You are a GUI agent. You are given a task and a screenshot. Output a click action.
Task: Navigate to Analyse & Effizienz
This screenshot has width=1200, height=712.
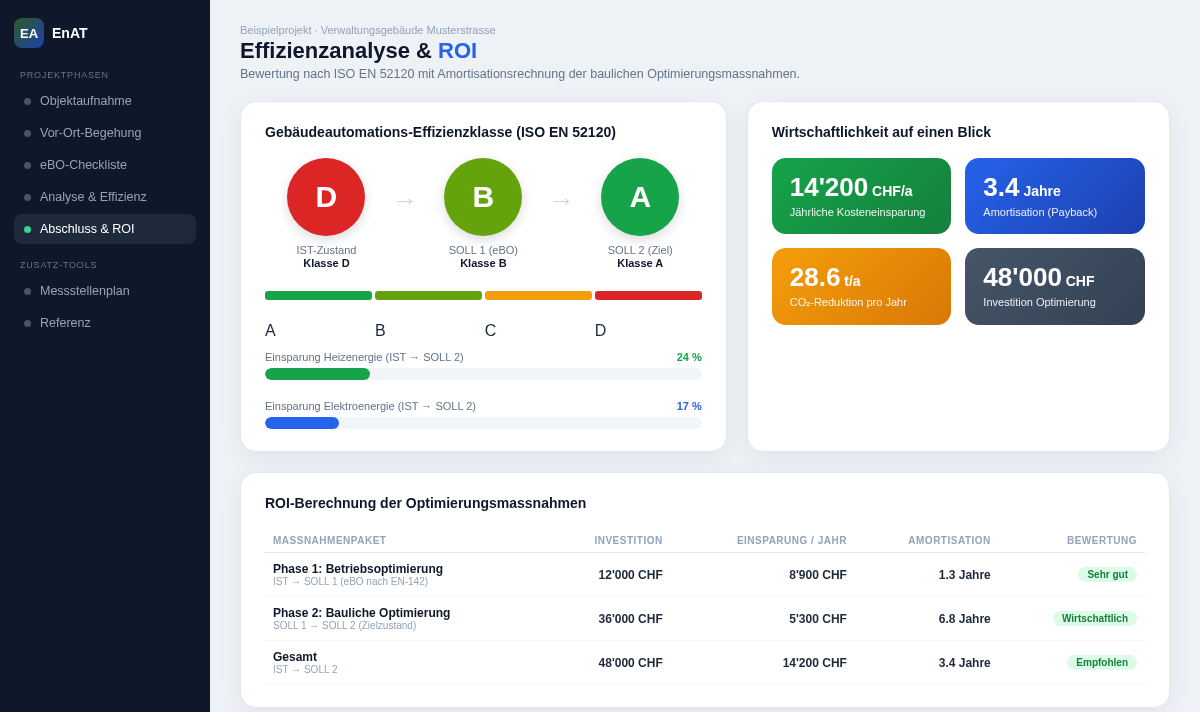105,197
